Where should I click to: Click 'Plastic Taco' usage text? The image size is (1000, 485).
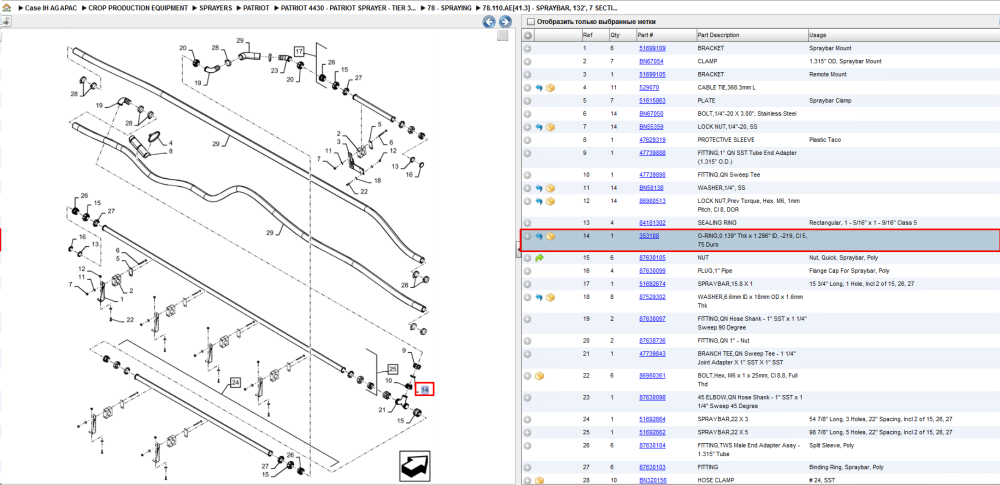click(823, 140)
